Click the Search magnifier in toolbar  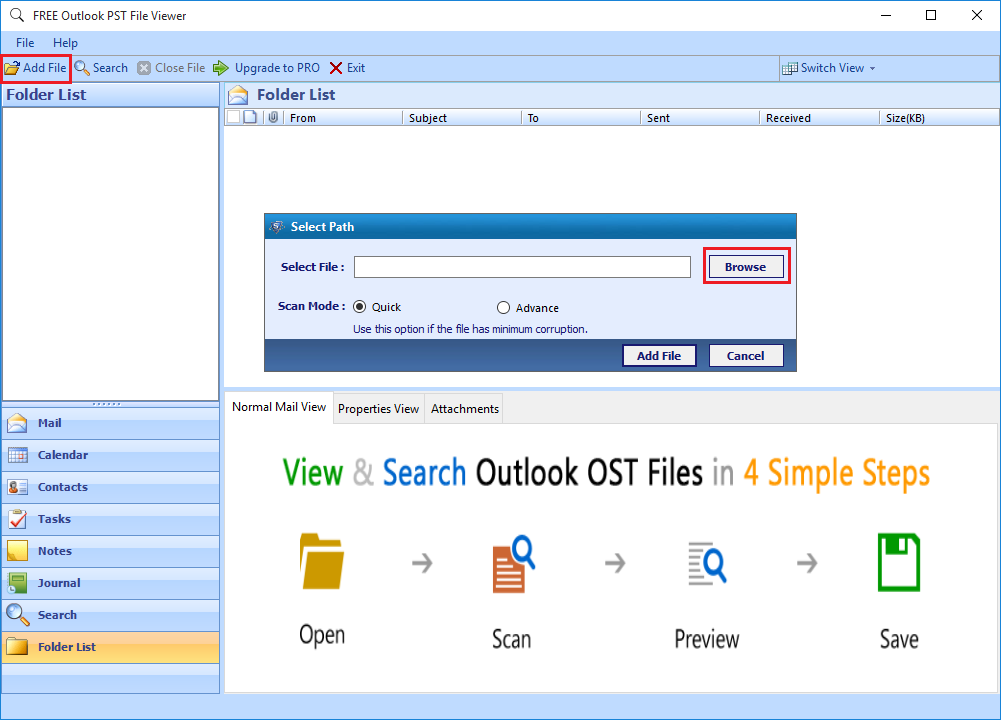pos(82,68)
